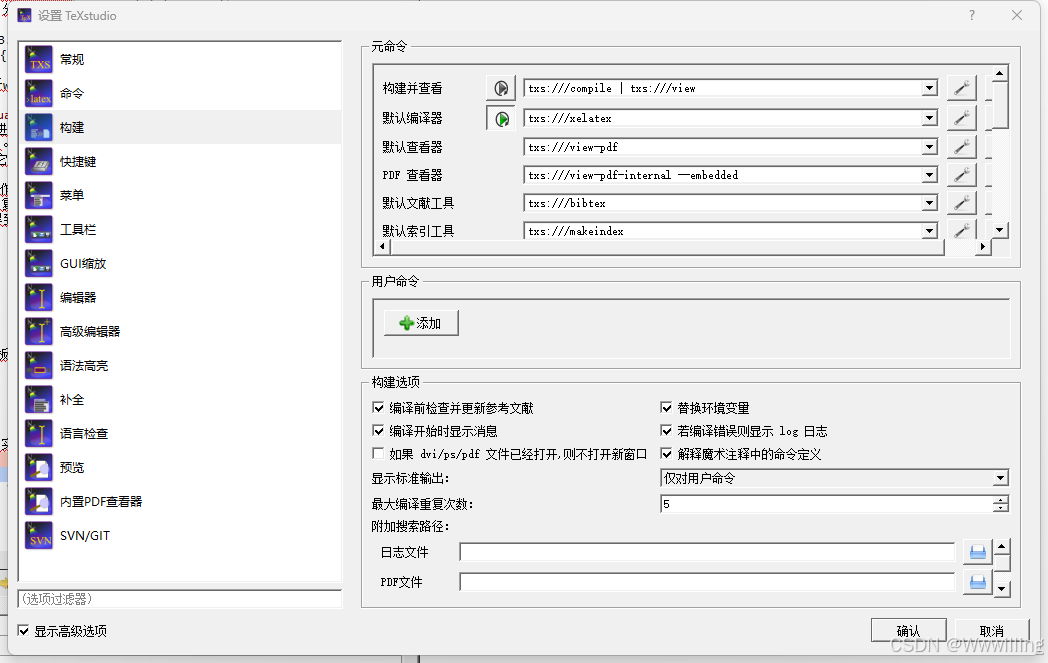Click into the 选项过滤器 filter field
Image resolution: width=1048 pixels, height=663 pixels.
coord(180,599)
